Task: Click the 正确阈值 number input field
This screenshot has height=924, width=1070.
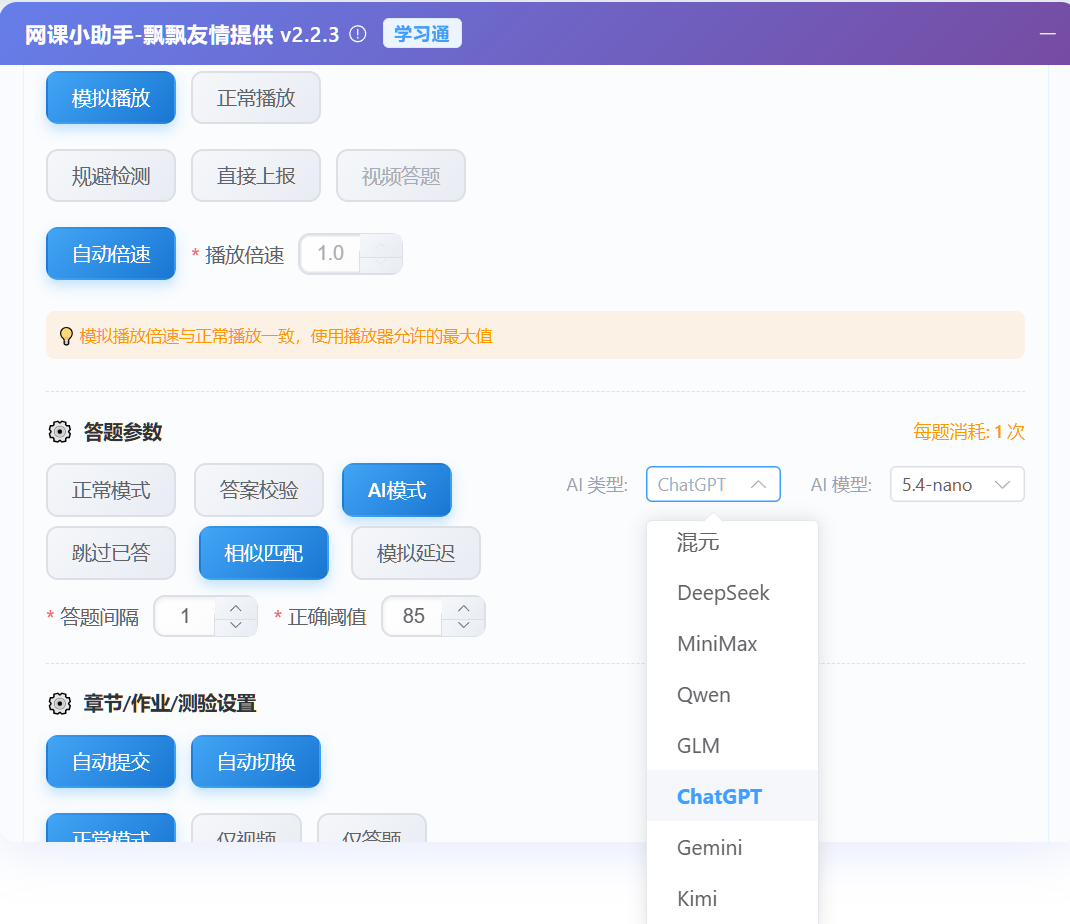Action: point(413,616)
